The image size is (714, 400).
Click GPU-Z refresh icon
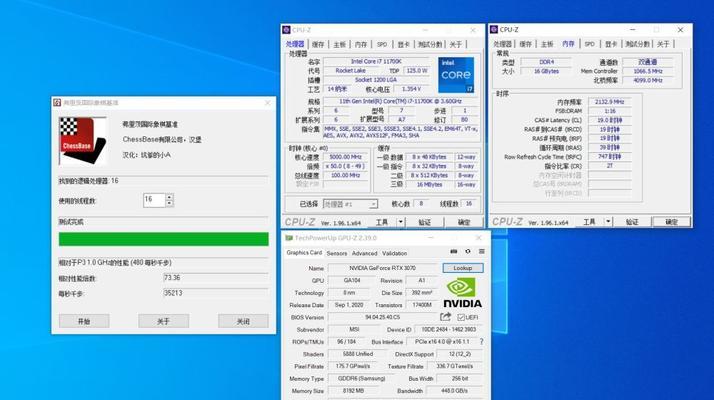coord(468,251)
